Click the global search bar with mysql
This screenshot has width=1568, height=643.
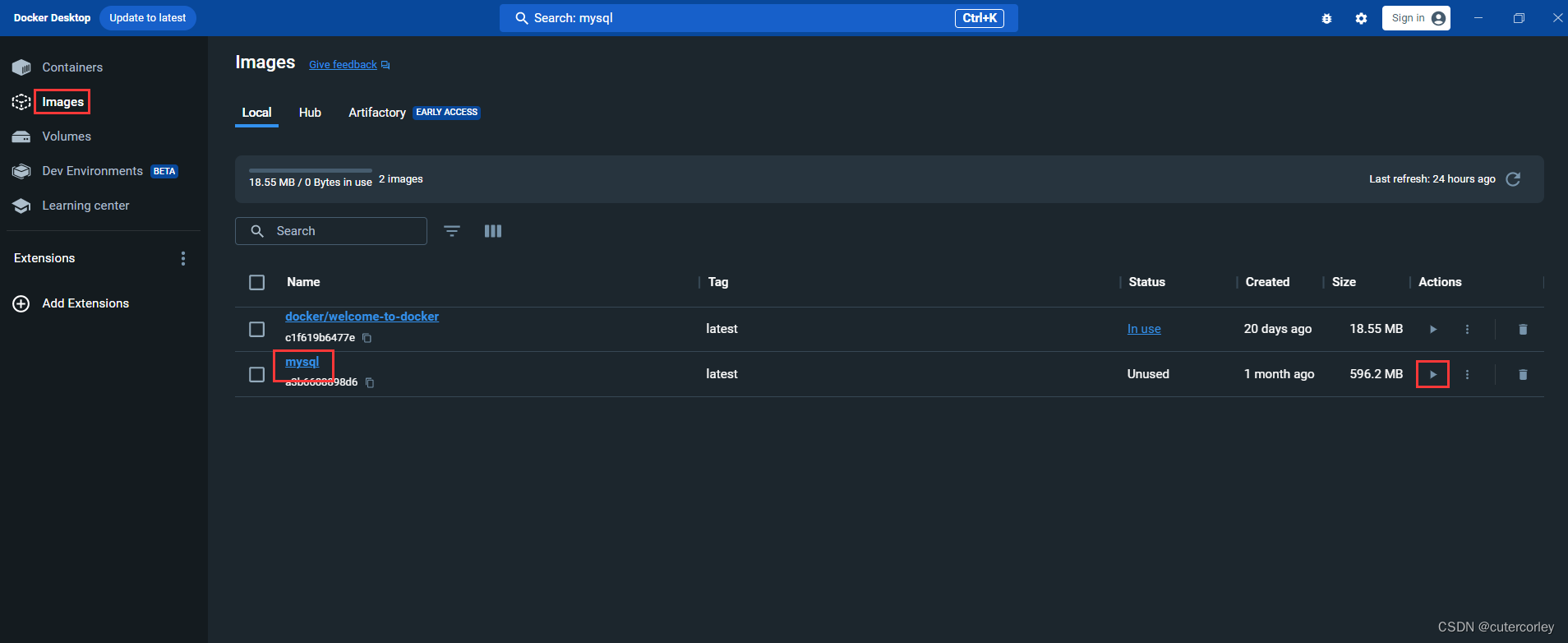(759, 18)
